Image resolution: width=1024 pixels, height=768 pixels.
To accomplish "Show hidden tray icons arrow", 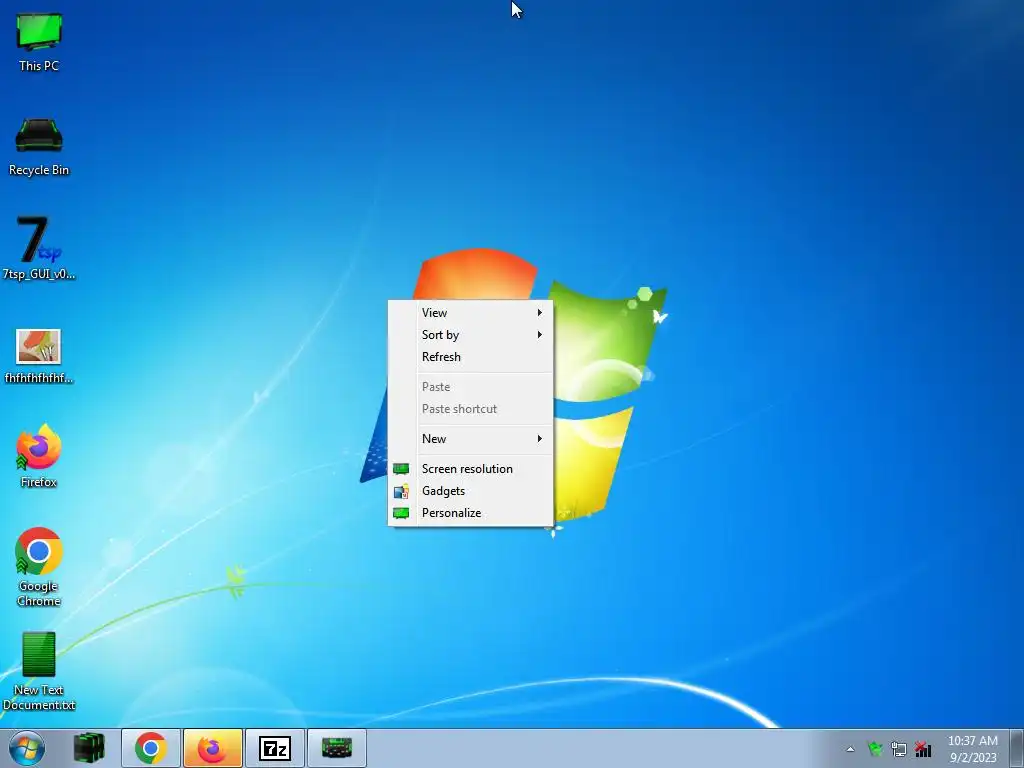I will [850, 749].
